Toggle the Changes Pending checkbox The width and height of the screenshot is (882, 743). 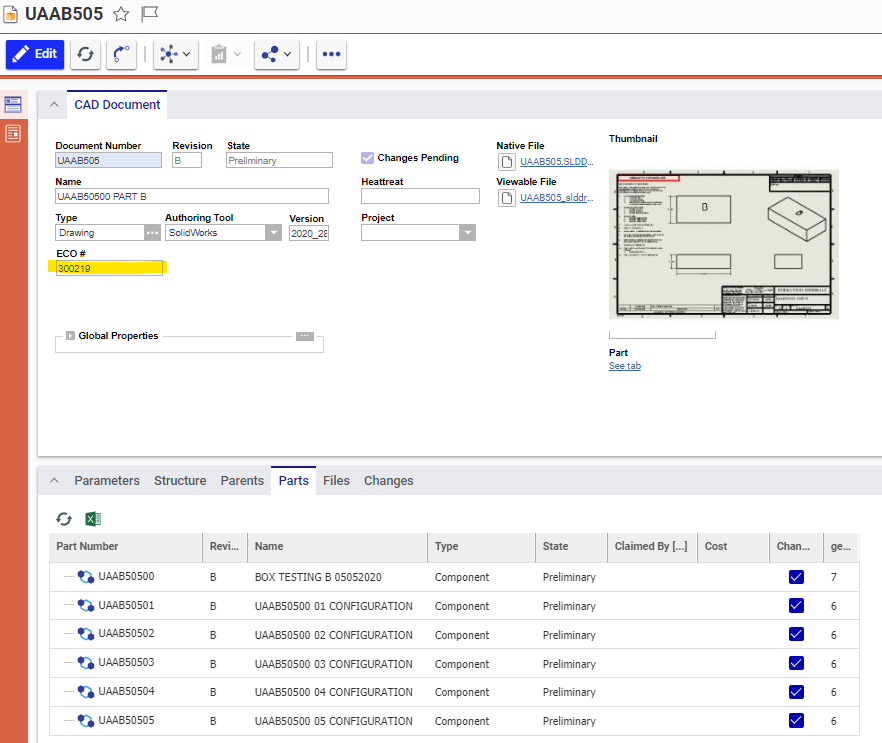click(368, 158)
